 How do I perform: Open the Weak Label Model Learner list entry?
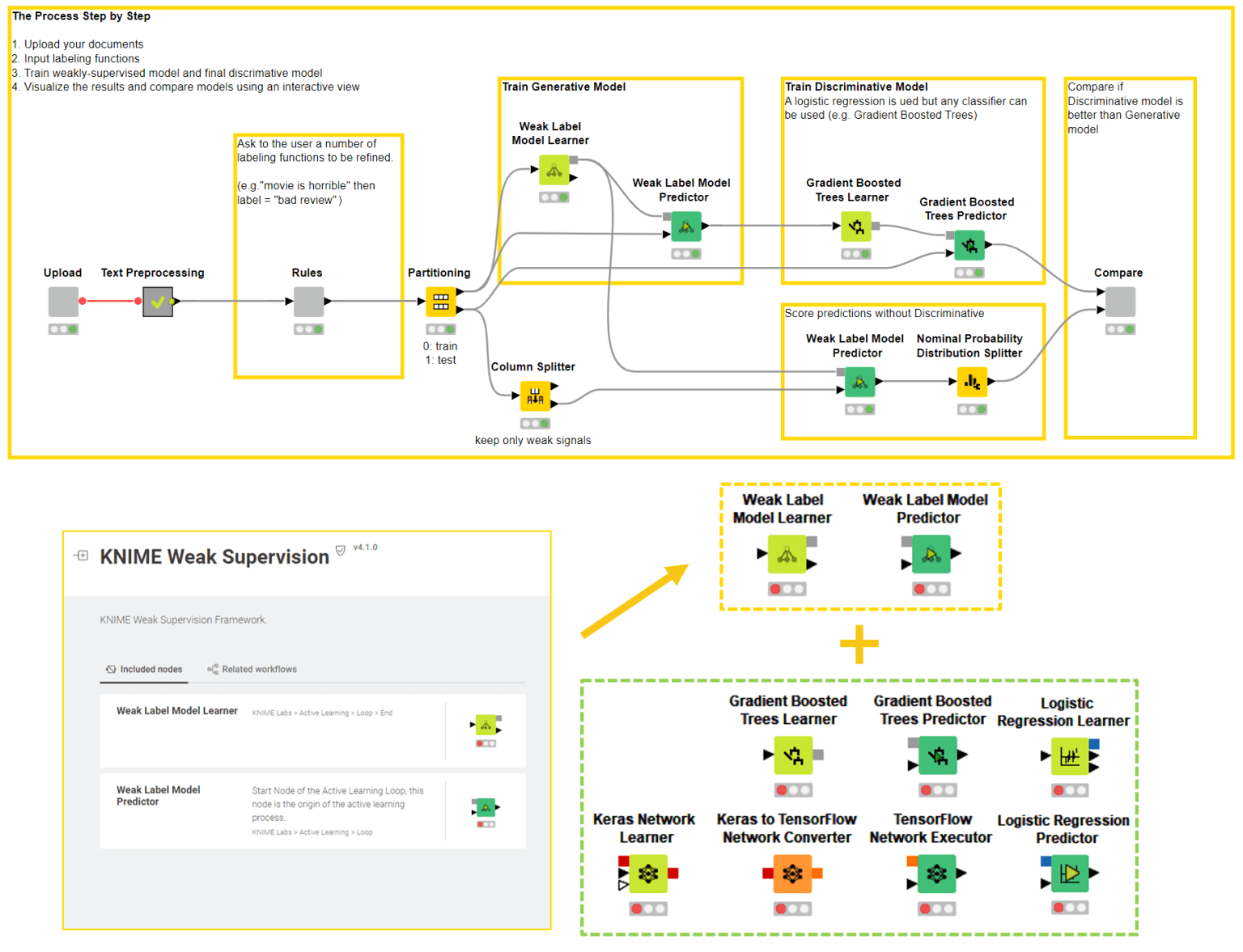312,730
